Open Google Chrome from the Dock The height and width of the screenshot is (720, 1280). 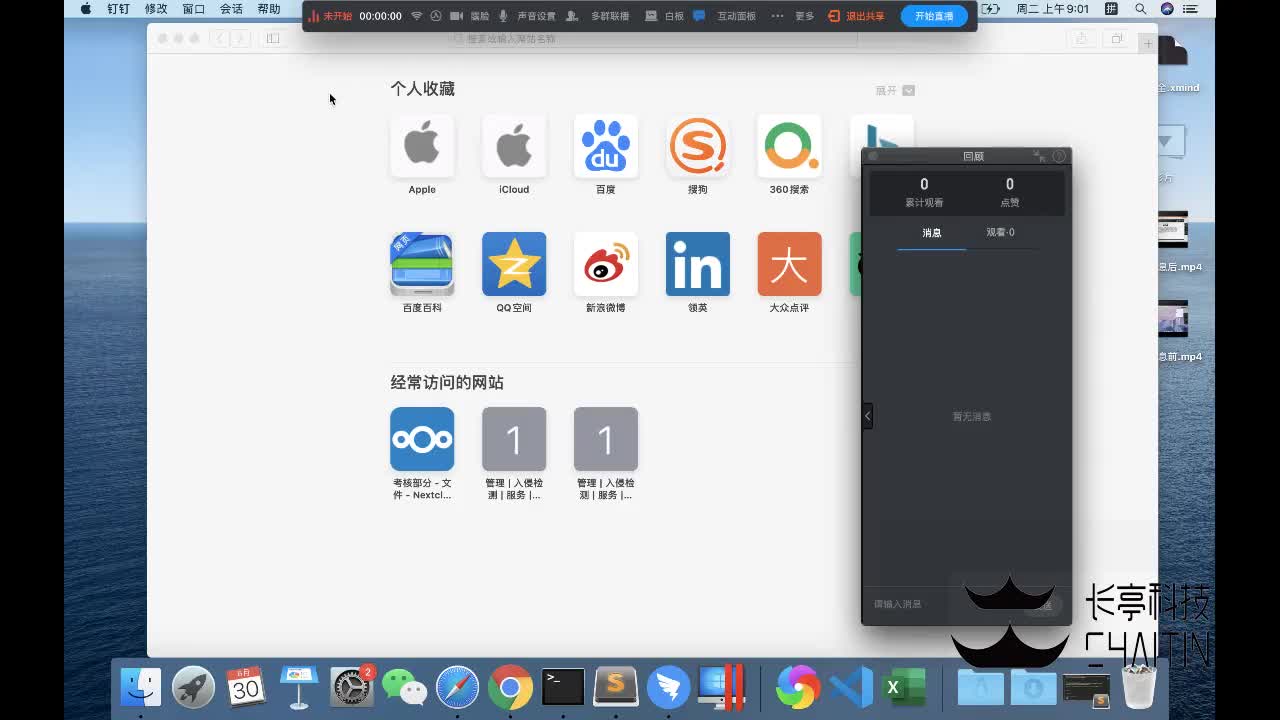tap(510, 687)
